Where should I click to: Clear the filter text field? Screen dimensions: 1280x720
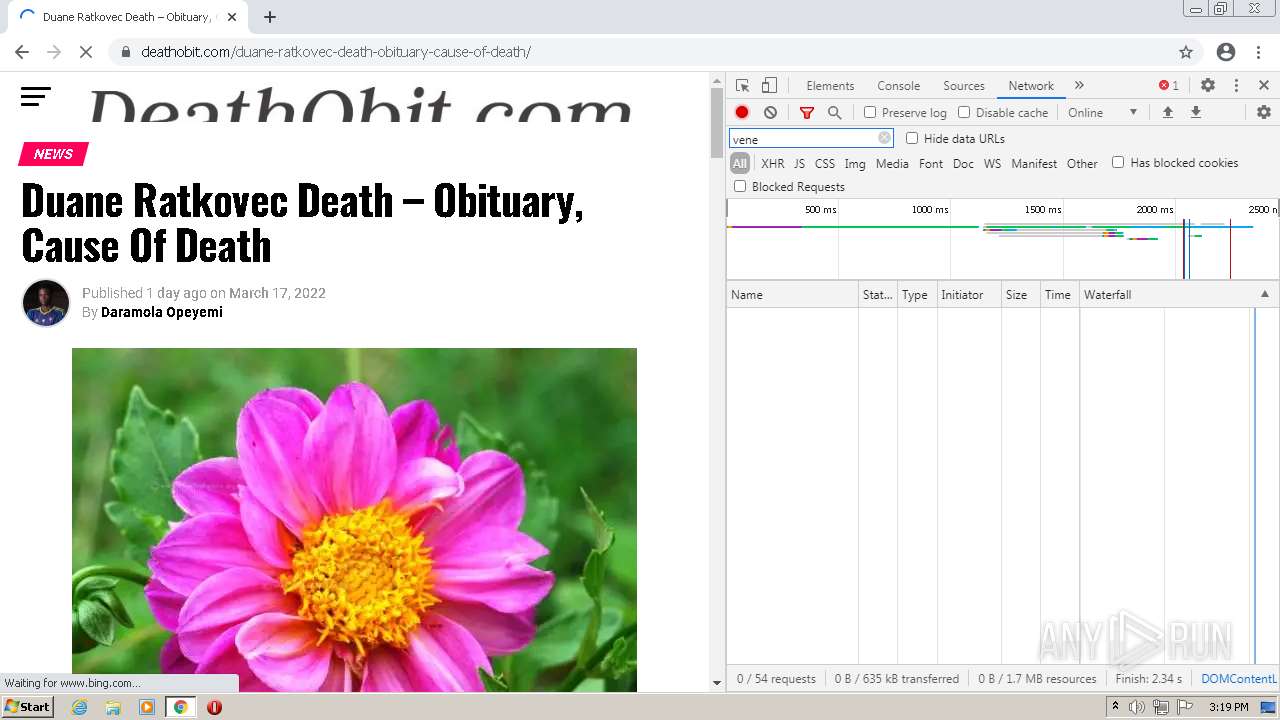click(x=884, y=139)
